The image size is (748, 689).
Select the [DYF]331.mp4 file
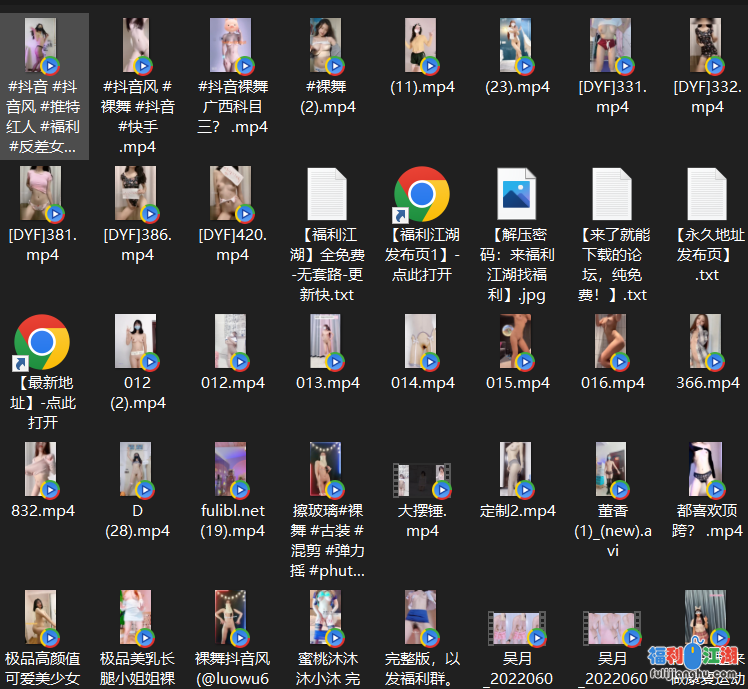[612, 46]
